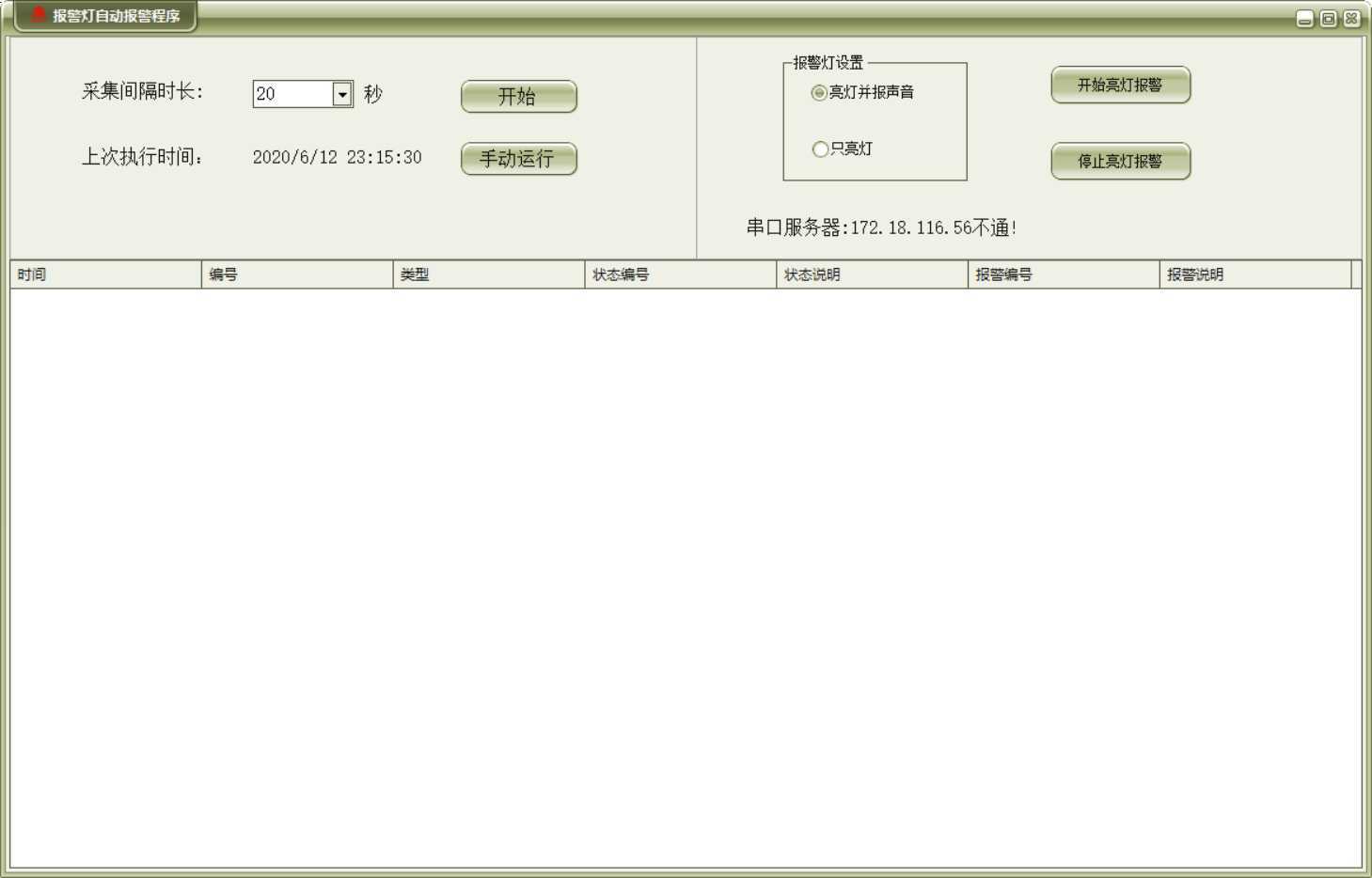
Task: Close the 报警灯自动报警程序 window
Action: point(1351,19)
